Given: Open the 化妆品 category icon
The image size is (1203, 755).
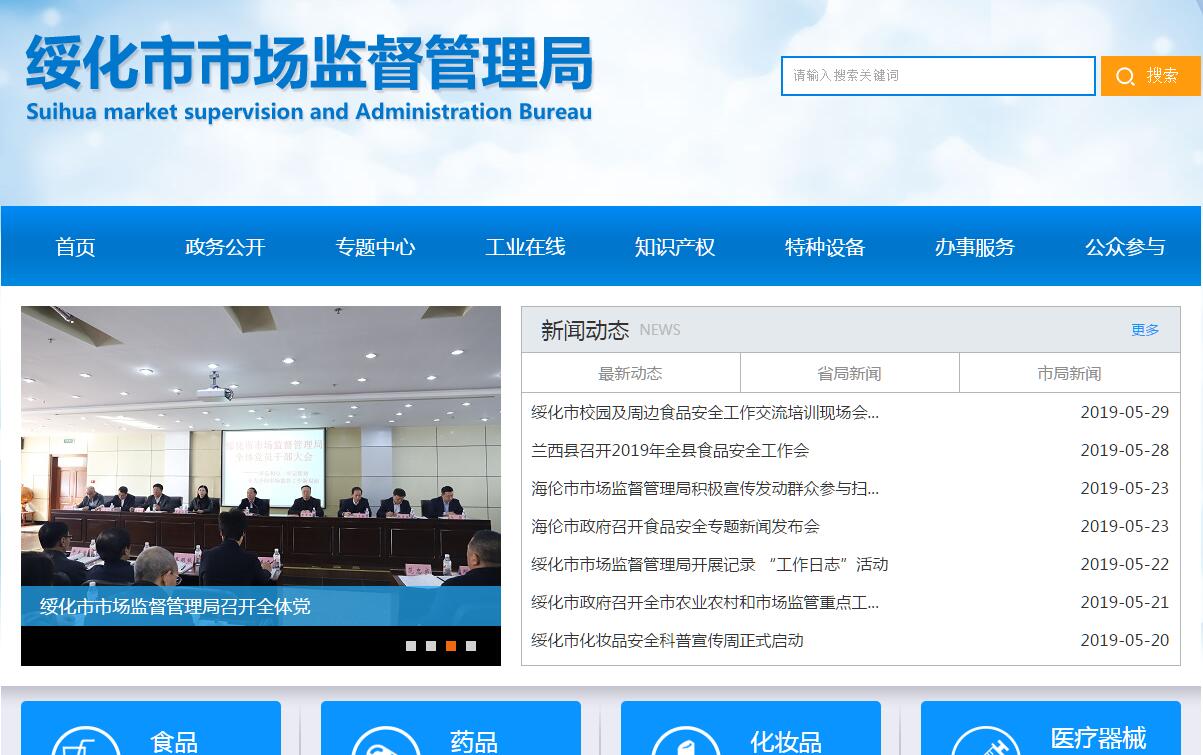Looking at the screenshot, I should [x=686, y=742].
